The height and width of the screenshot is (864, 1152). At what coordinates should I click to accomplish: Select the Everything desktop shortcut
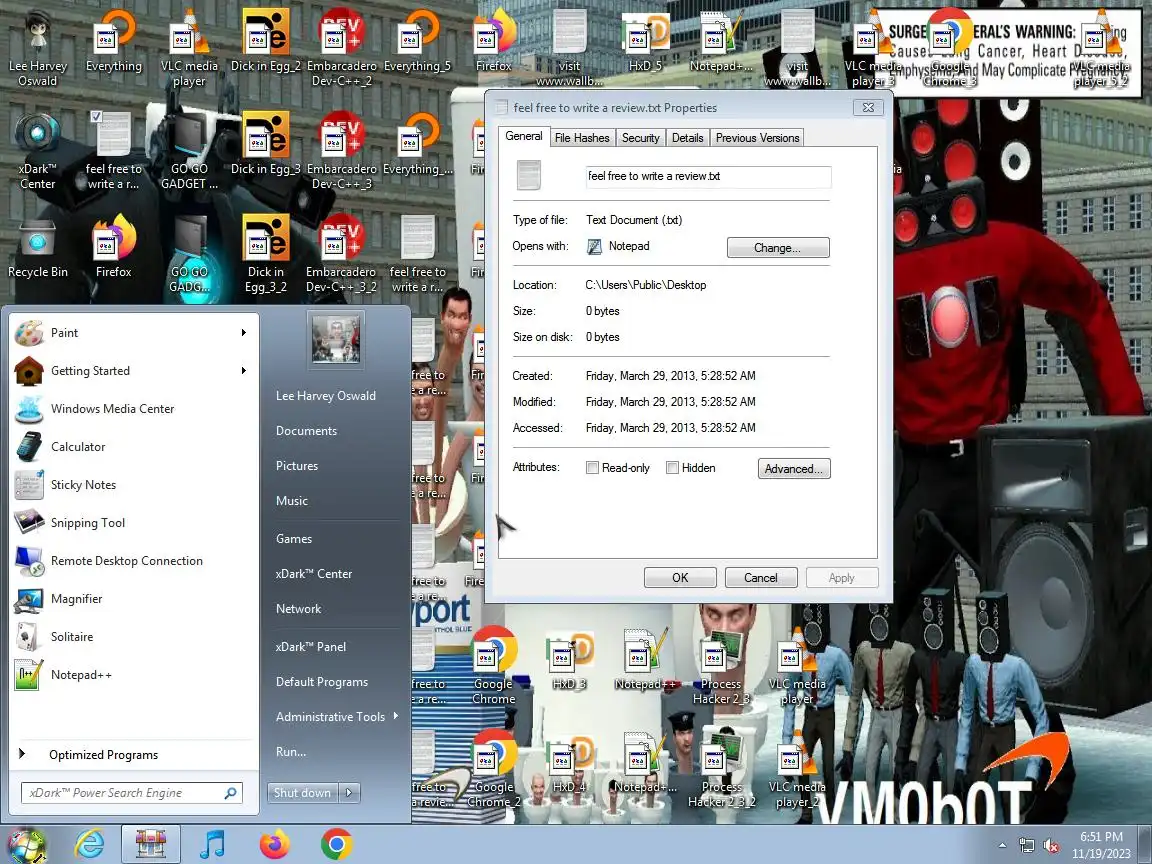coord(114,43)
